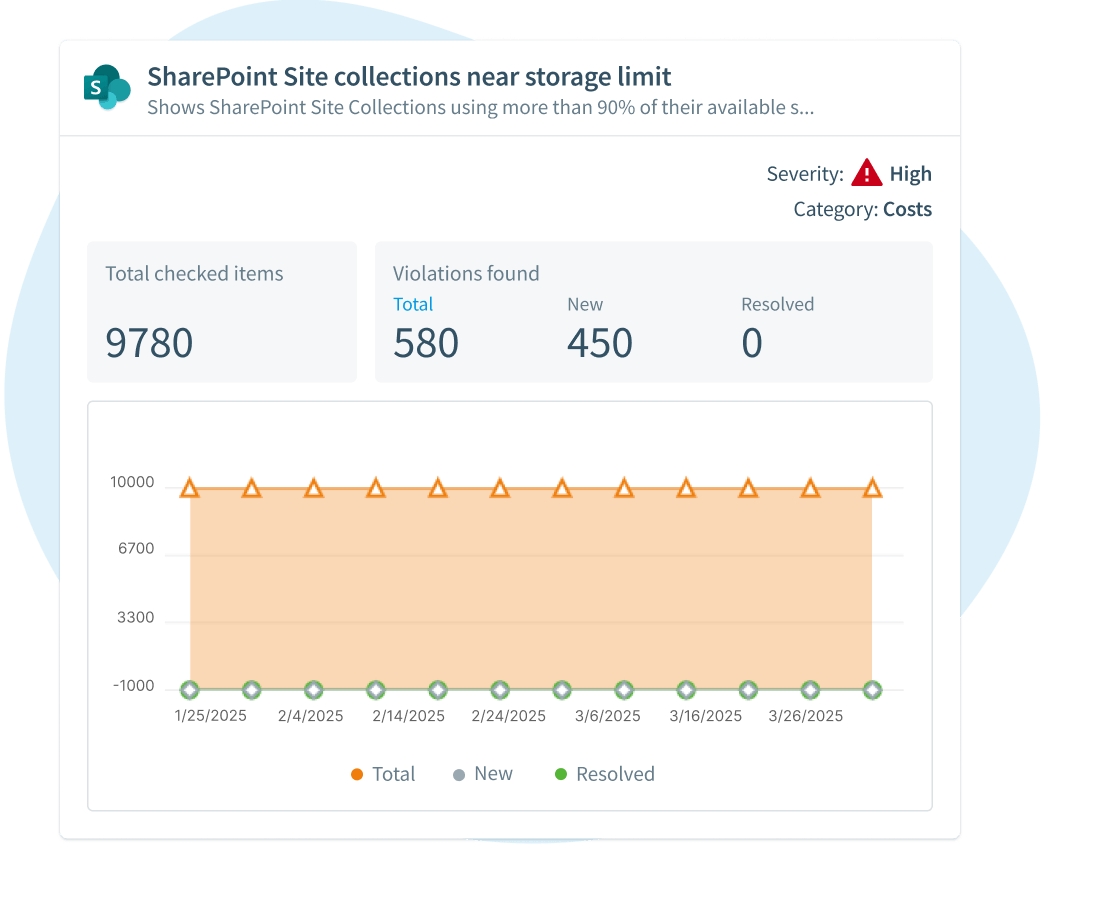The image size is (1101, 906).
Task: Click the 3/26/2025 axis date label
Action: [x=805, y=716]
